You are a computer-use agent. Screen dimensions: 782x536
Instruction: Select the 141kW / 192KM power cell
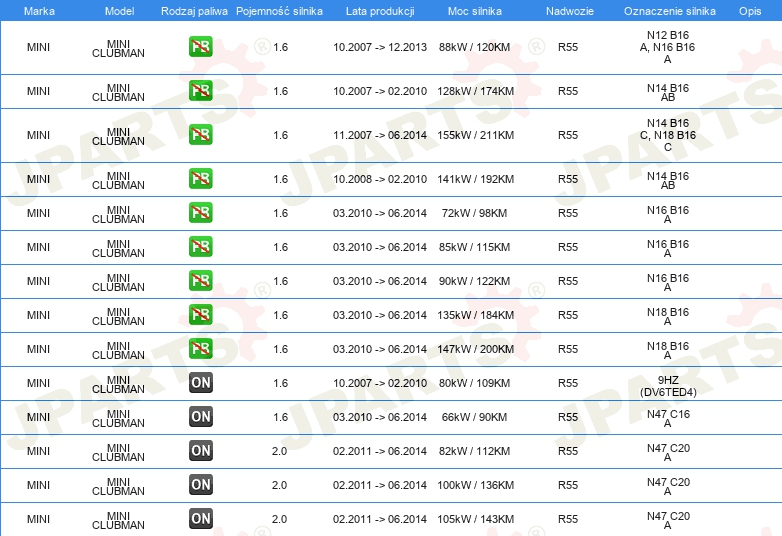tap(475, 179)
